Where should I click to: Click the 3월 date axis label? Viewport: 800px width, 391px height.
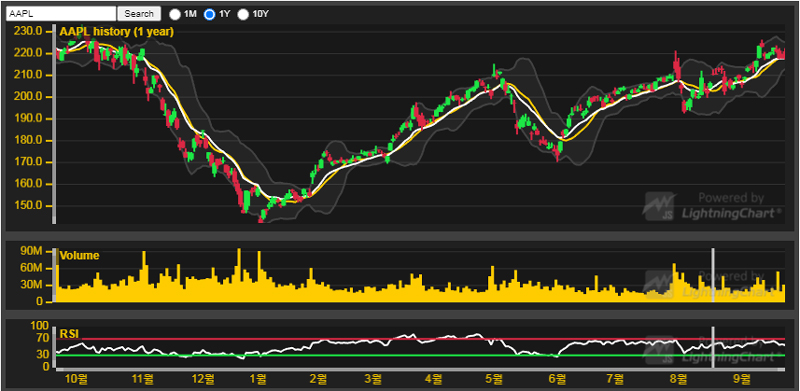click(373, 379)
